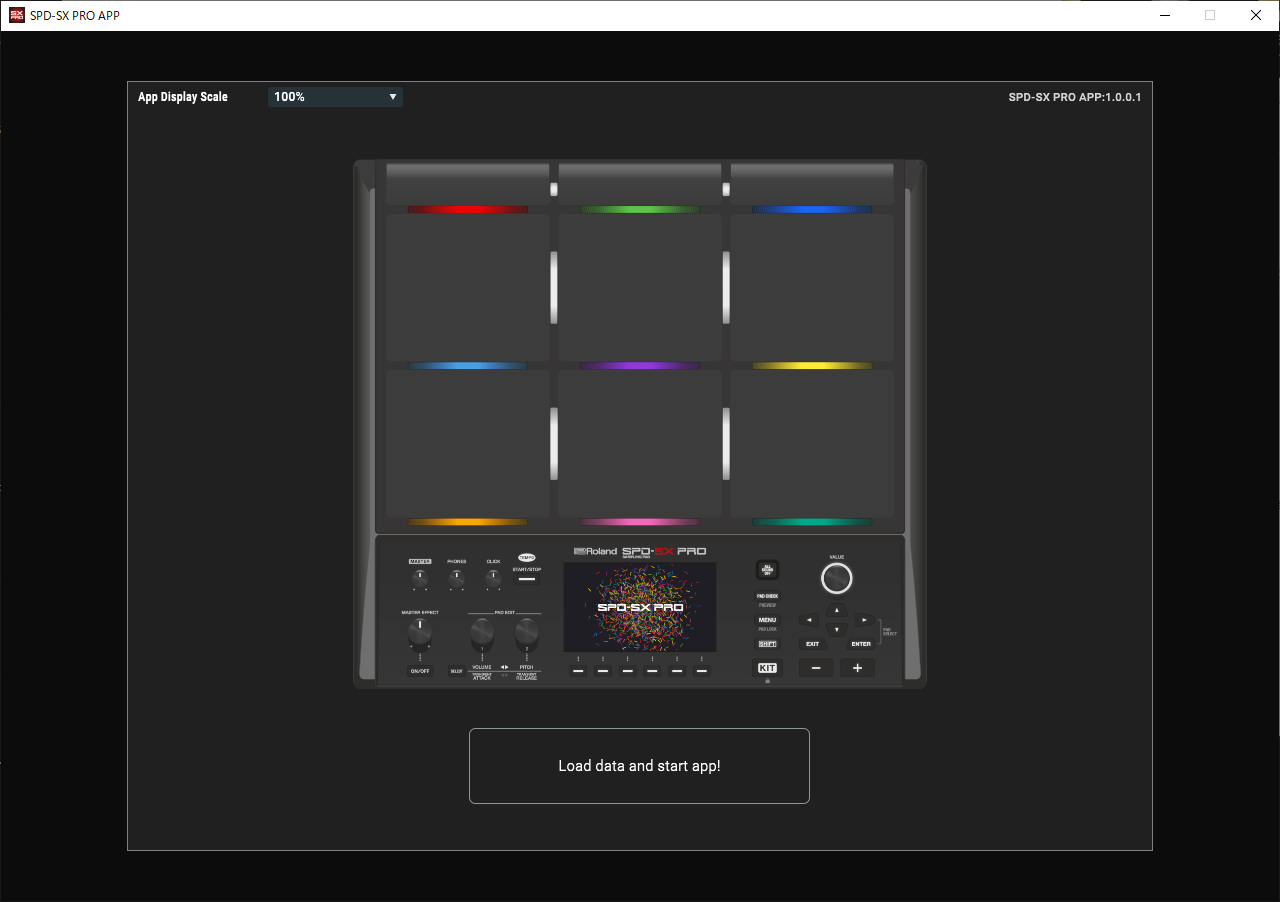Viewport: 1280px width, 902px height.
Task: Click the minus decrement button
Action: 816,668
